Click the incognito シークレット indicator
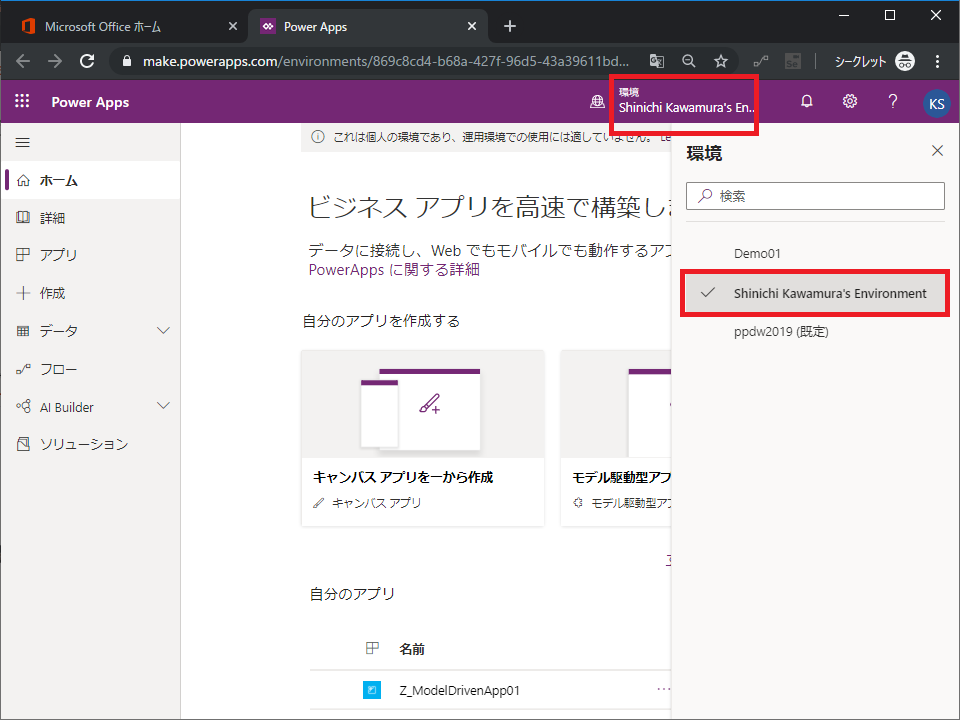The width and height of the screenshot is (960, 720). tap(874, 61)
